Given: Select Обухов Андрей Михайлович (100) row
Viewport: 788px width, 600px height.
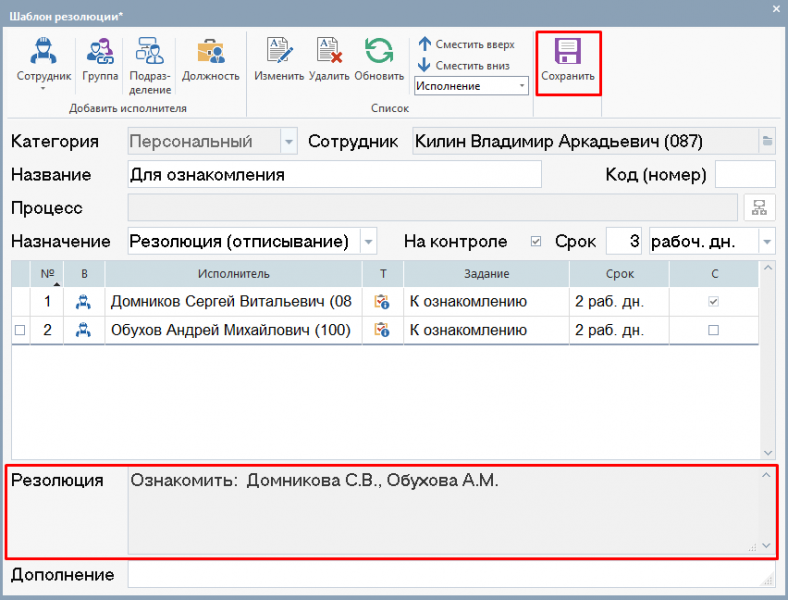Looking at the screenshot, I should tap(231, 330).
